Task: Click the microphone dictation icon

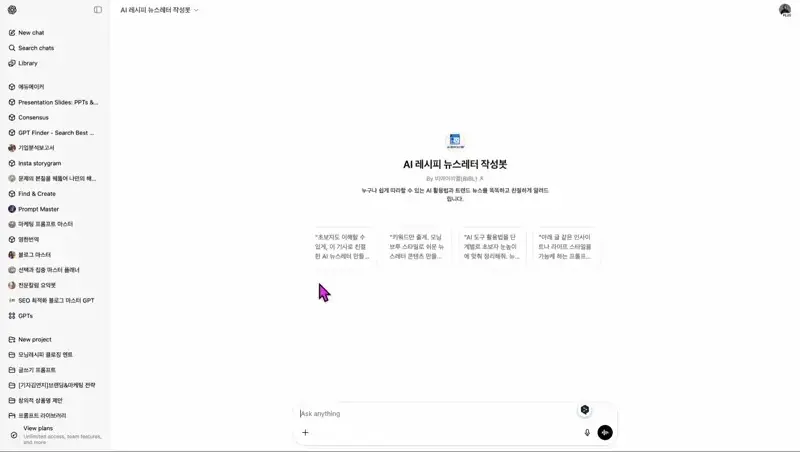Action: pyautogui.click(x=587, y=433)
